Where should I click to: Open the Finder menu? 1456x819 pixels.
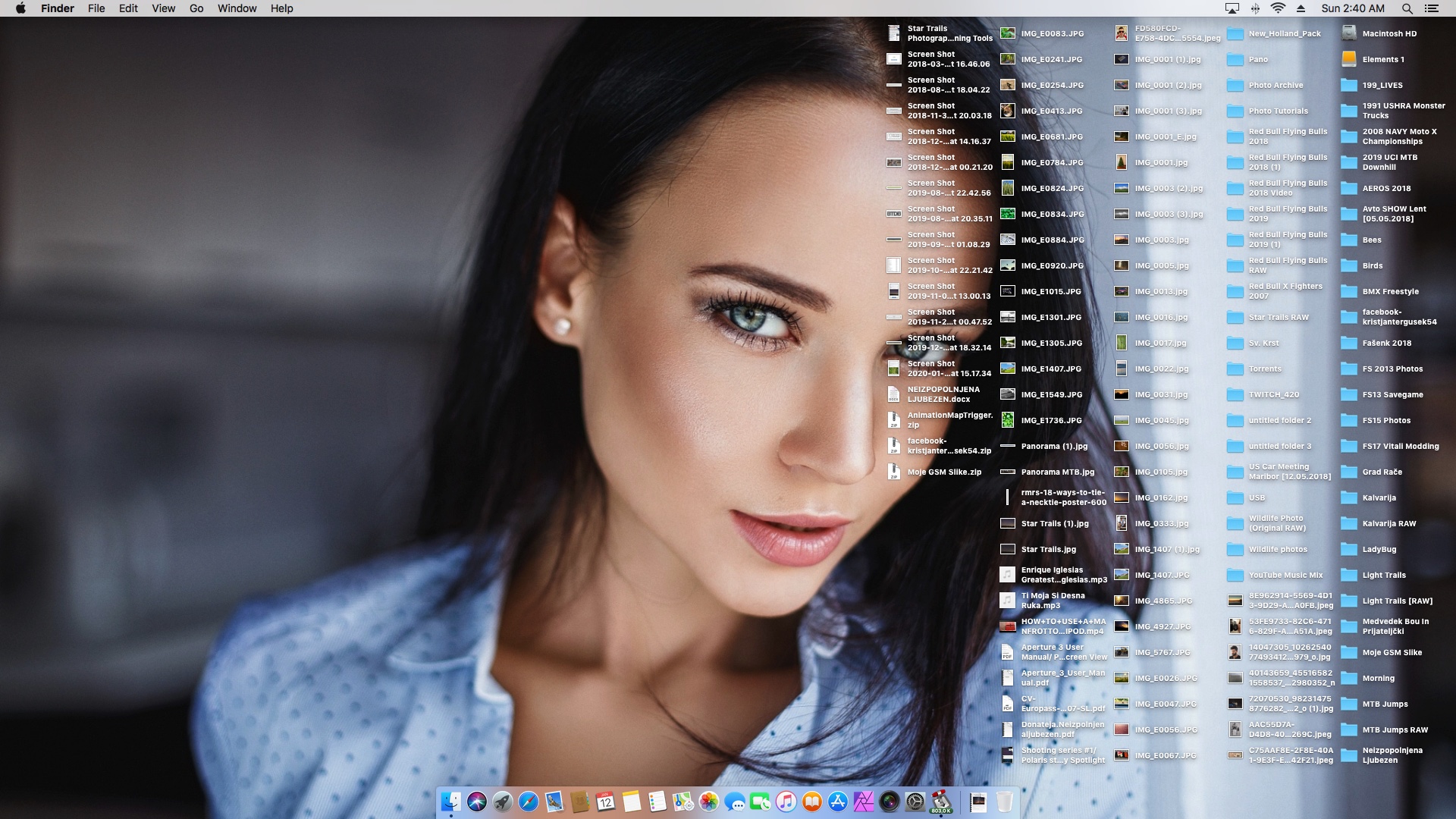coord(58,8)
